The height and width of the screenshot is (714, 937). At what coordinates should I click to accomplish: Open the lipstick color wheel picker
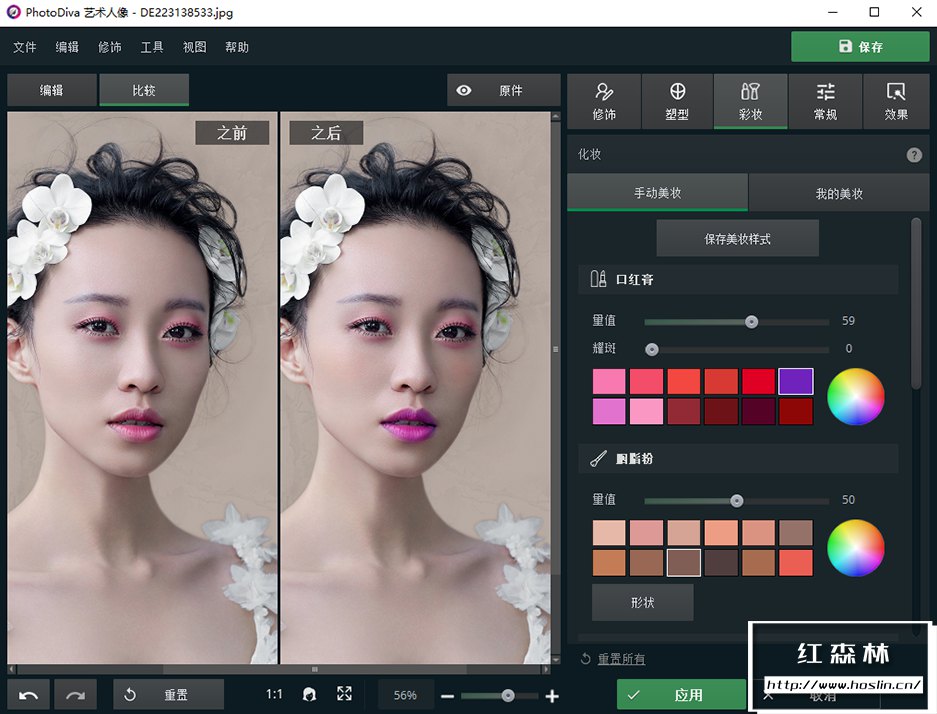pos(856,397)
